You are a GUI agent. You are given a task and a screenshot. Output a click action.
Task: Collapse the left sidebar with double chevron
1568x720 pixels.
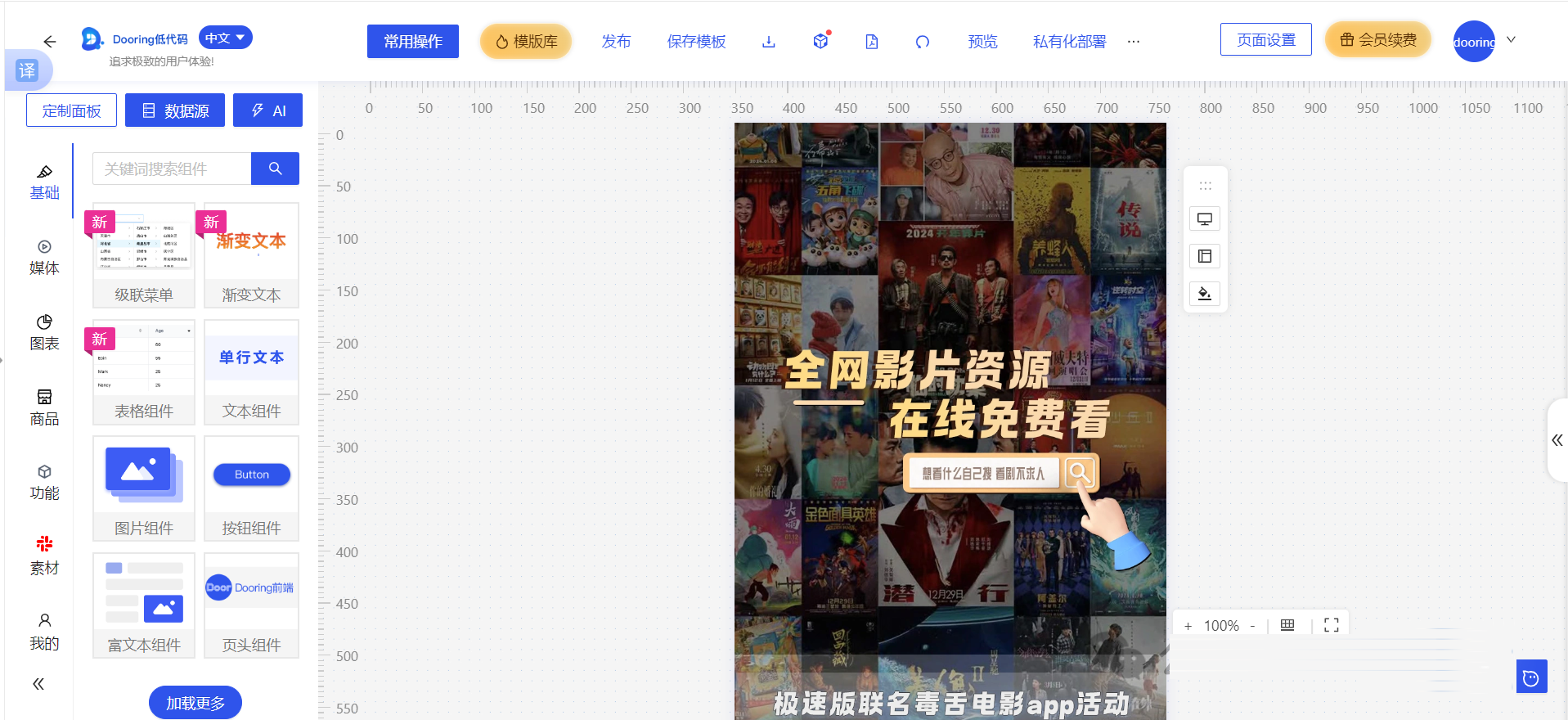(x=38, y=684)
